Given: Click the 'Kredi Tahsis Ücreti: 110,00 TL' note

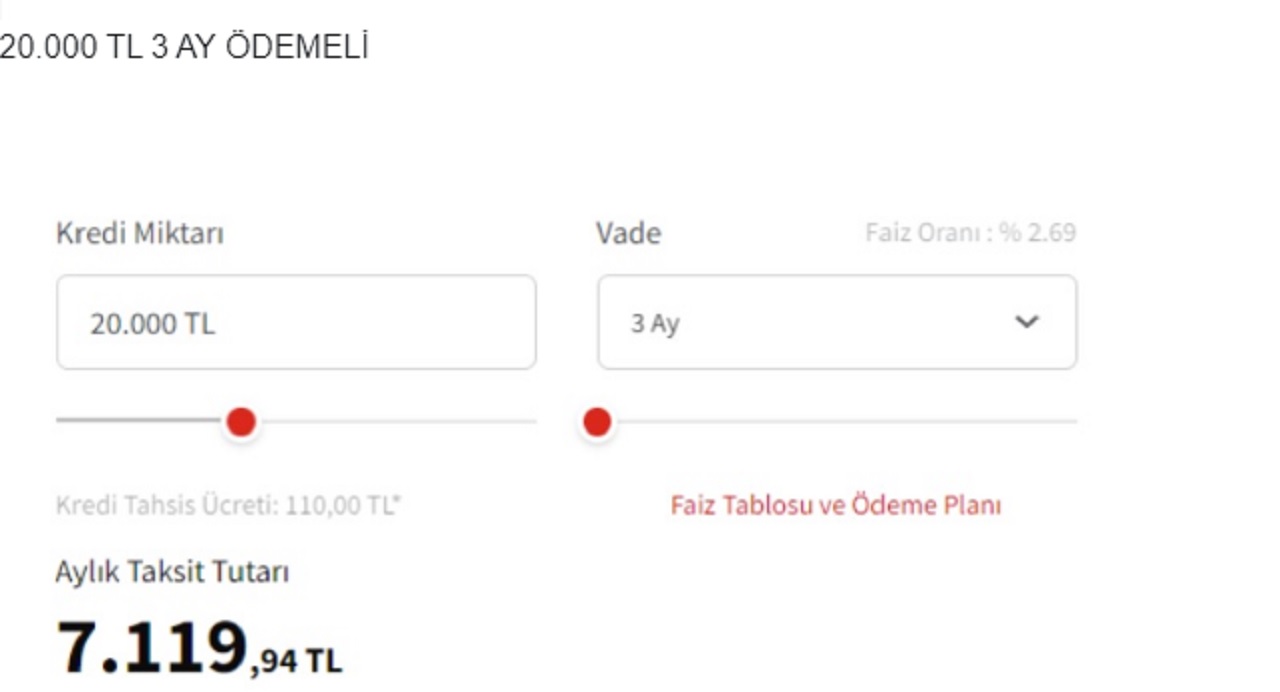Looking at the screenshot, I should click(x=225, y=505).
